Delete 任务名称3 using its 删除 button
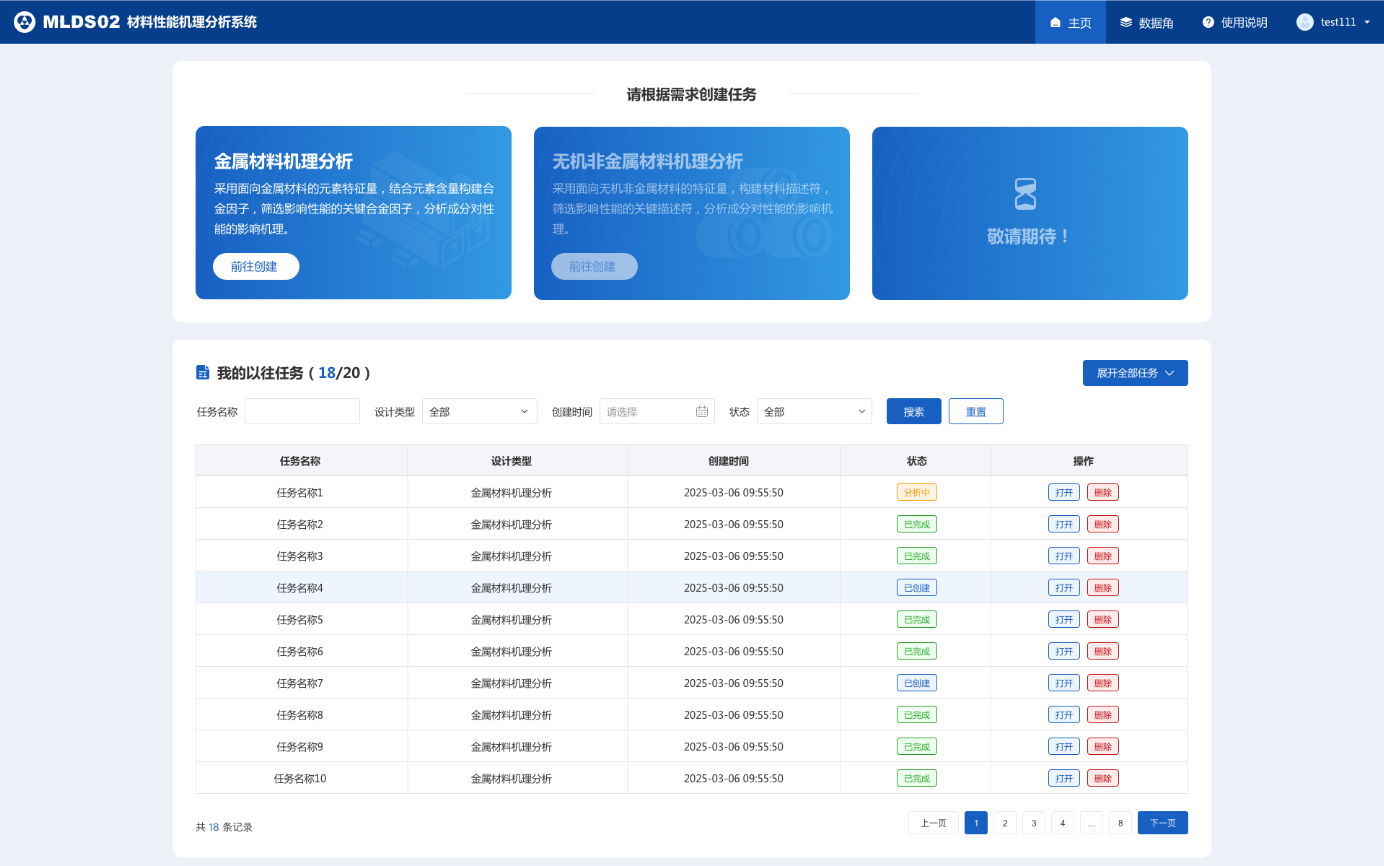Image resolution: width=1384 pixels, height=866 pixels. coord(1102,556)
